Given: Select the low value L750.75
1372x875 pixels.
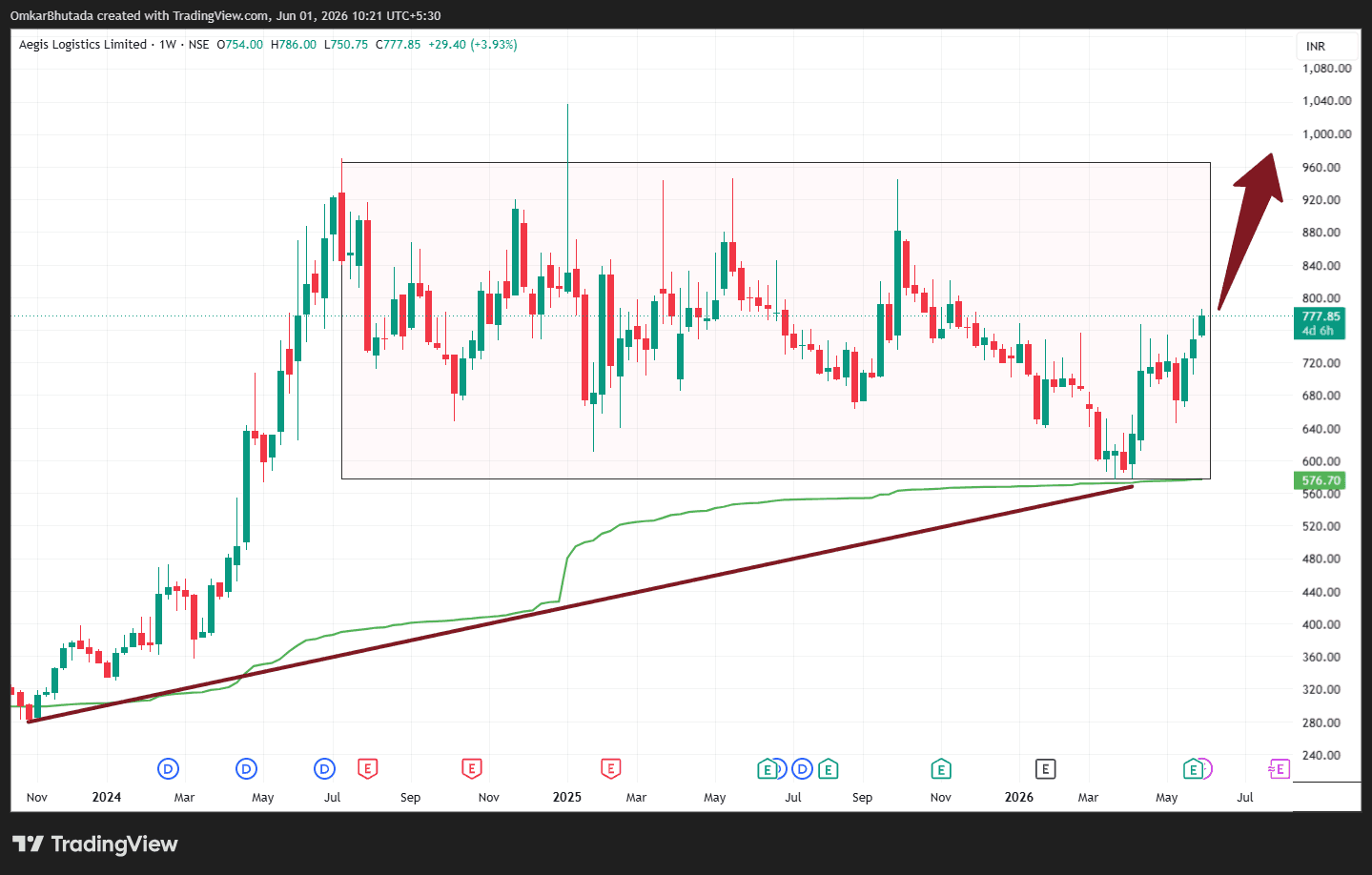Looking at the screenshot, I should [x=346, y=45].
